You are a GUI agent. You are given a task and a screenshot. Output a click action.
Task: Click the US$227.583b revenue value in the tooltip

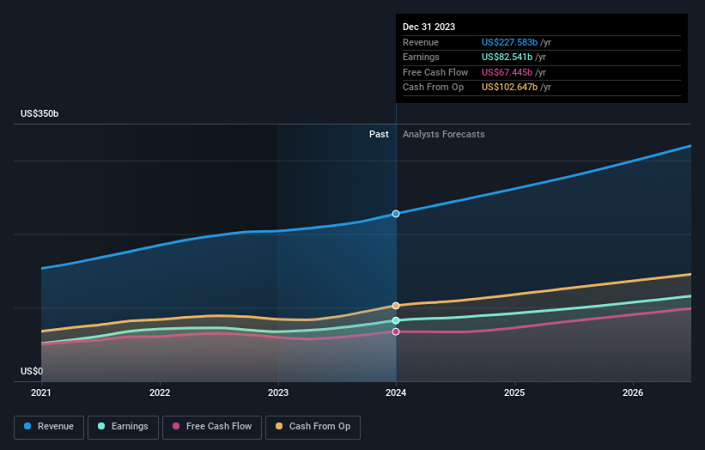[x=507, y=43]
